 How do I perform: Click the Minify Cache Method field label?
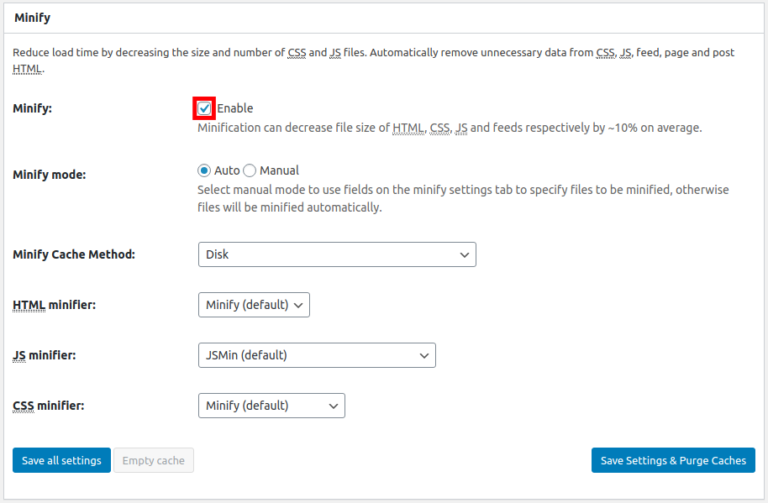[x=74, y=254]
